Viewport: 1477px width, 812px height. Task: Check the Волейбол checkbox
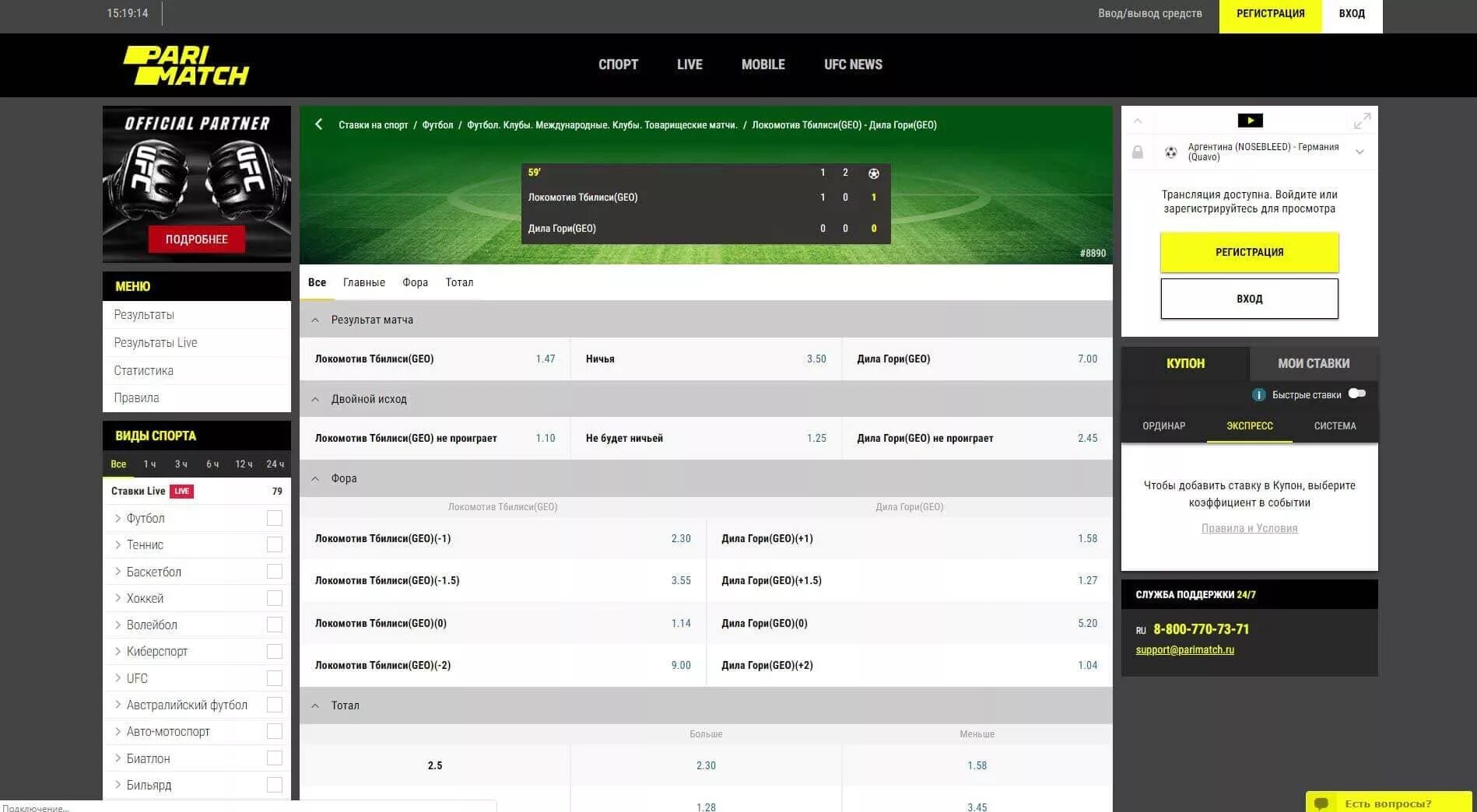(275, 625)
